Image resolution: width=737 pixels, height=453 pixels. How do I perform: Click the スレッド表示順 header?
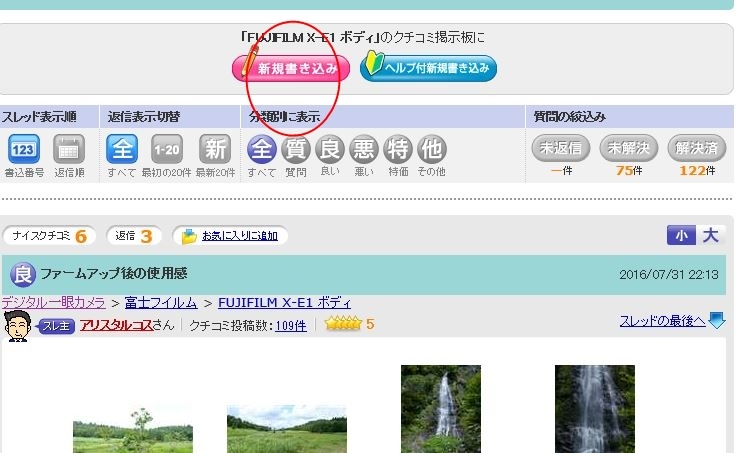[x=39, y=117]
